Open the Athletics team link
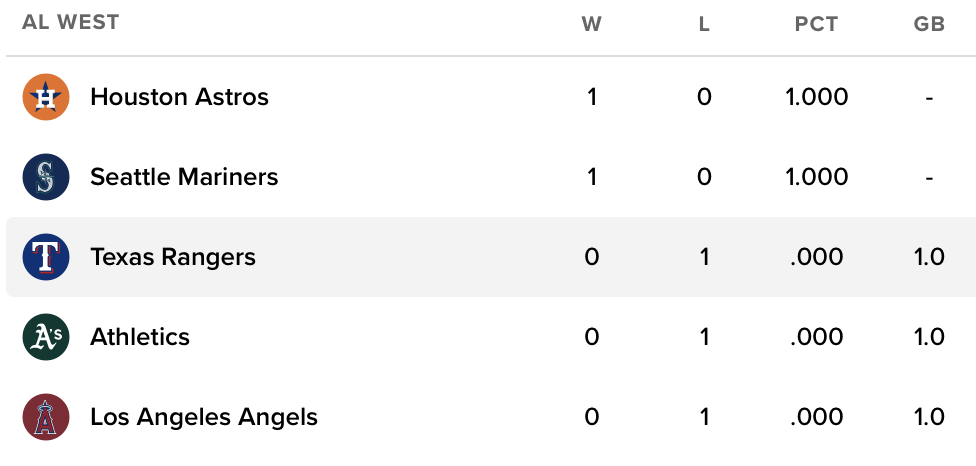 pyautogui.click(x=140, y=337)
